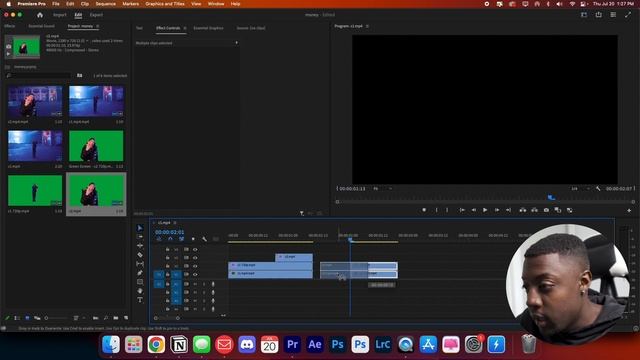Switch to the Effects tab
Image resolution: width=640 pixels, height=360 pixels.
(9, 26)
